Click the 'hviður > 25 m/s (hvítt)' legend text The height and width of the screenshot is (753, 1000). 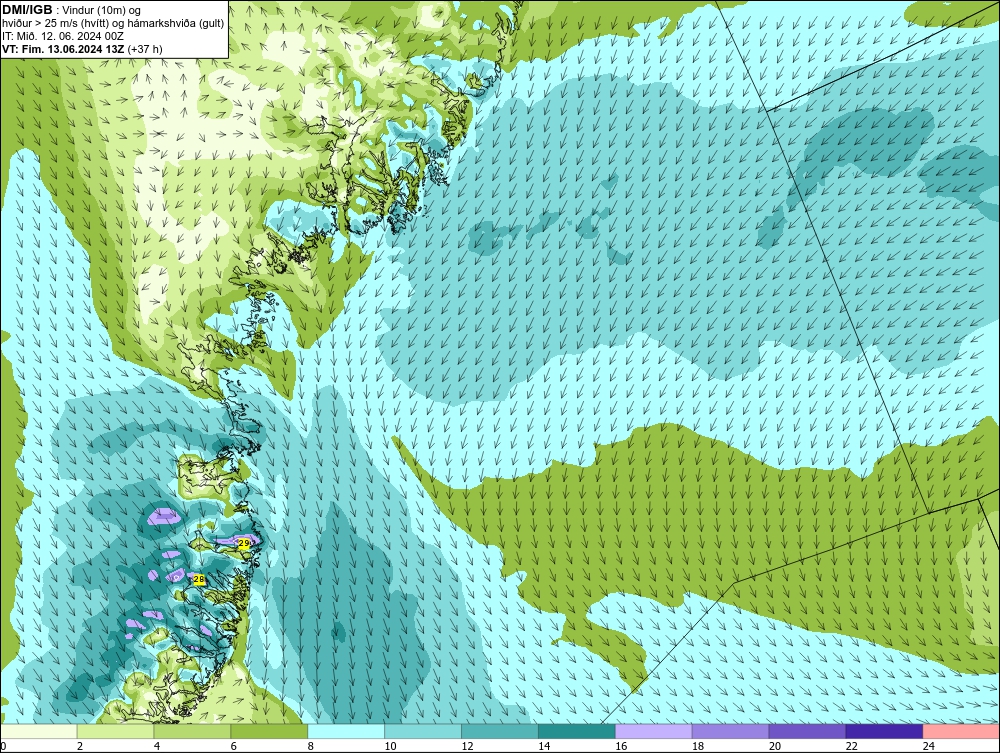tap(55, 24)
